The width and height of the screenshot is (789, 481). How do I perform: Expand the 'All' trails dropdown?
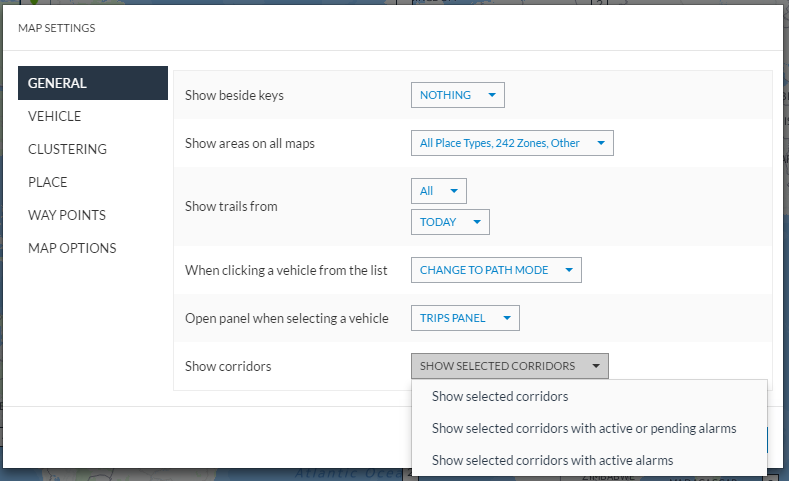(x=438, y=190)
